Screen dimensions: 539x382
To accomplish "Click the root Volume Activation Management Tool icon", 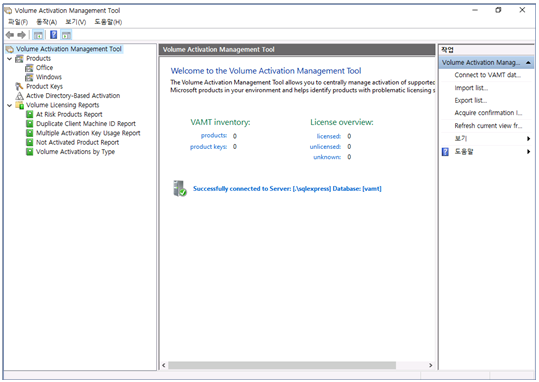I will click(10, 49).
